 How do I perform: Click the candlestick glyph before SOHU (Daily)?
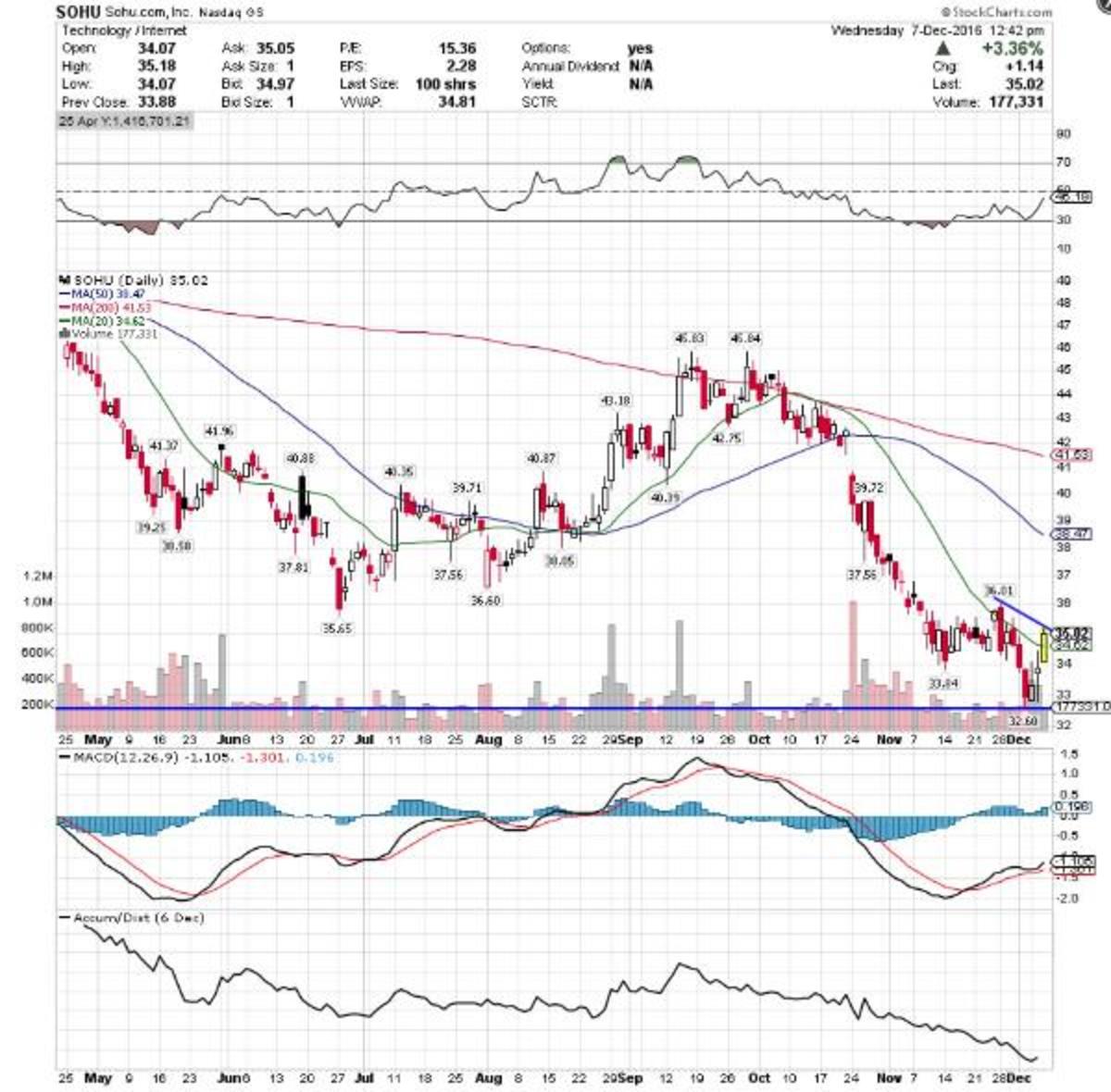click(64, 279)
